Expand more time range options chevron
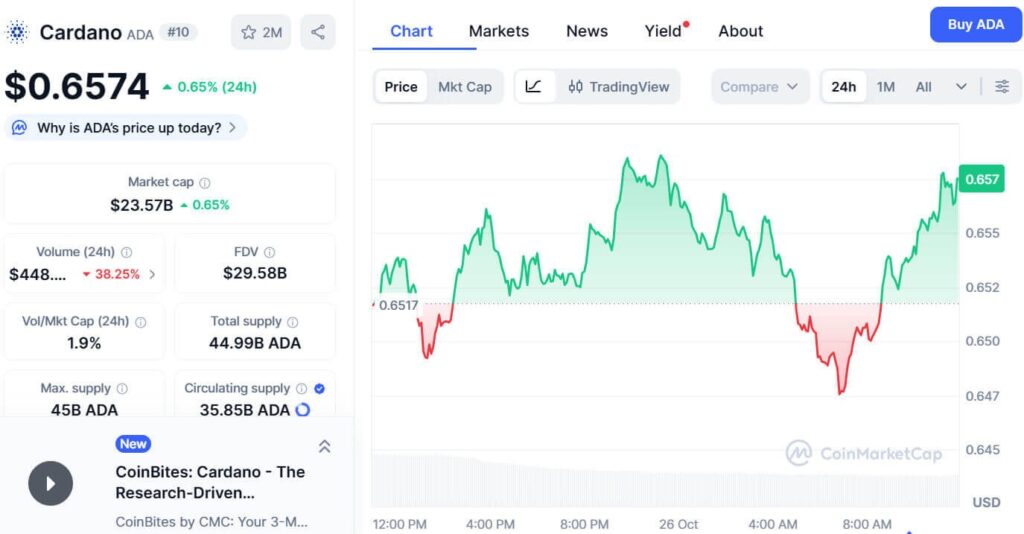 coord(961,87)
